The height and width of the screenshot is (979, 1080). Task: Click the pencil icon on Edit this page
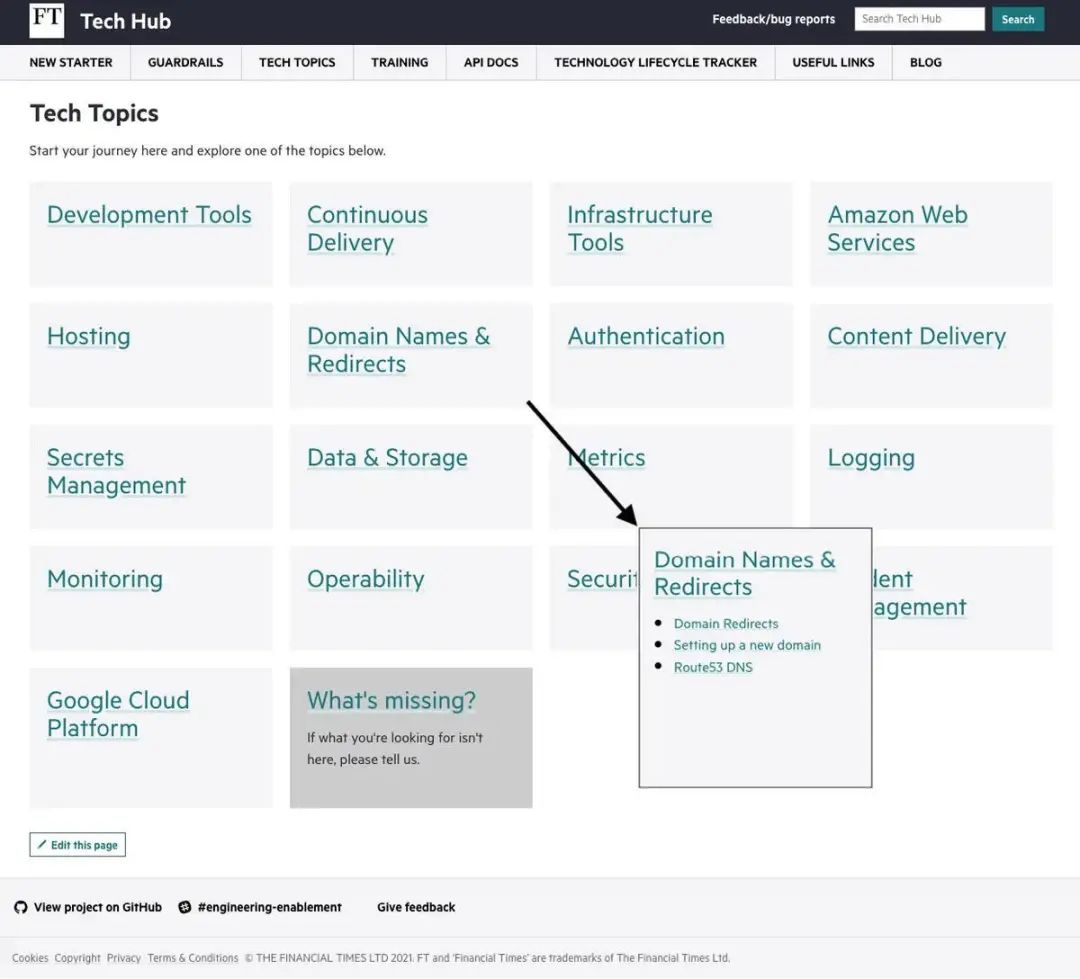42,844
